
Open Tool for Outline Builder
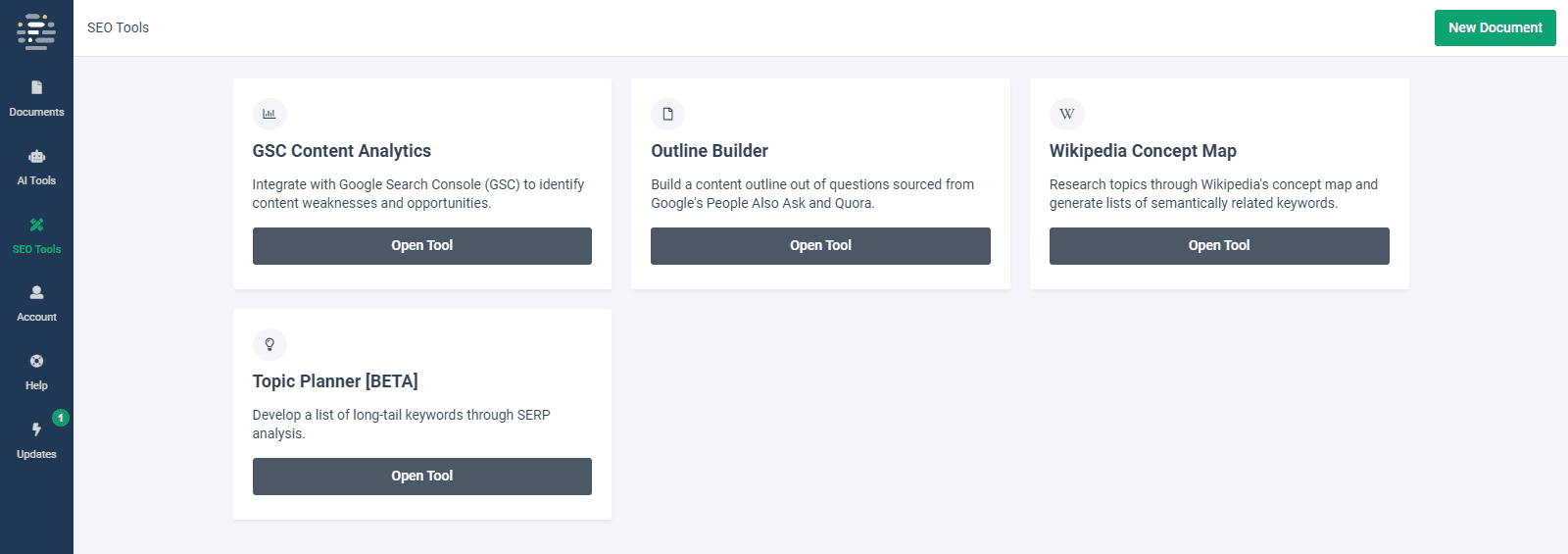820,246
